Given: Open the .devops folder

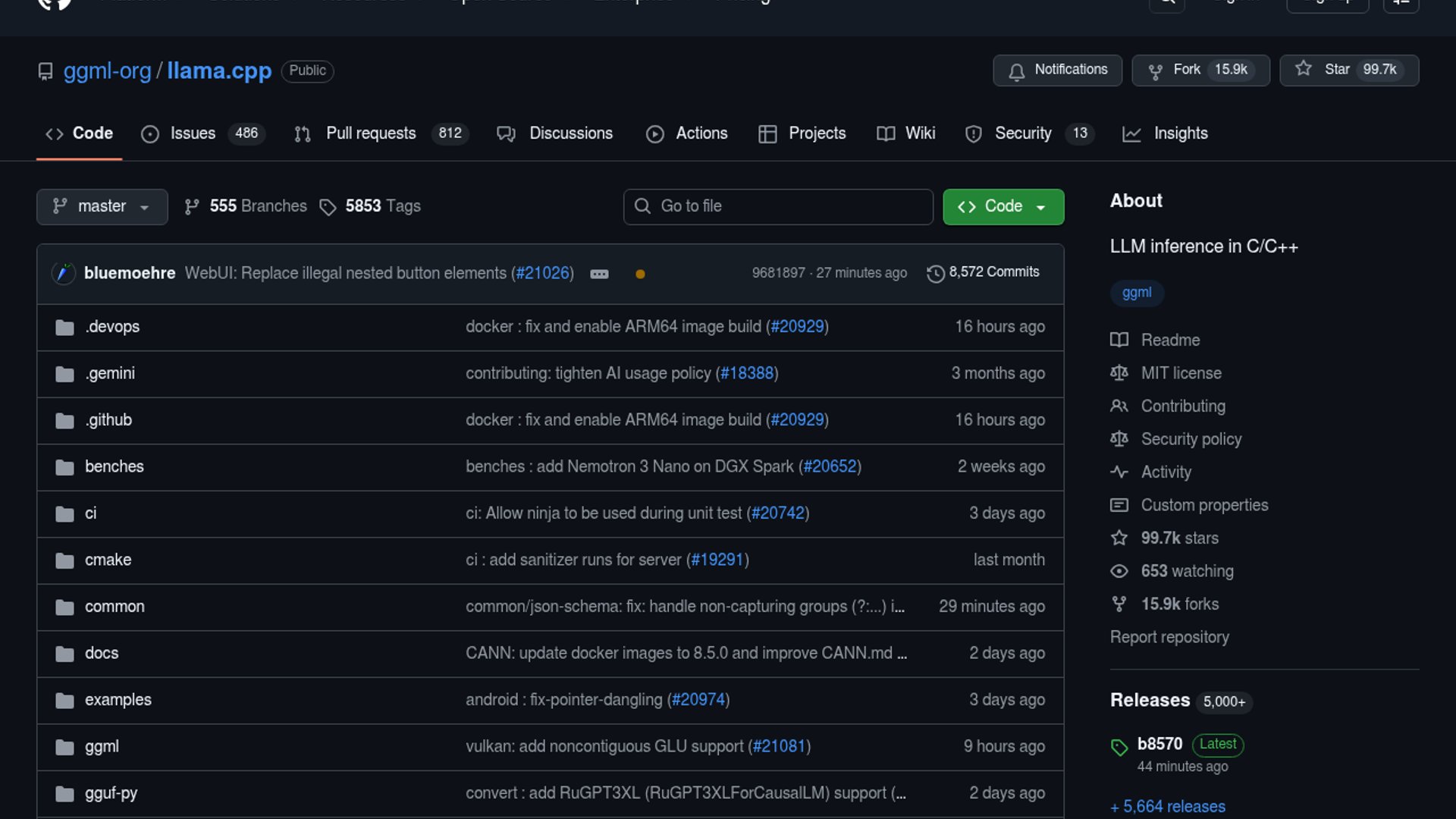Looking at the screenshot, I should [x=112, y=327].
